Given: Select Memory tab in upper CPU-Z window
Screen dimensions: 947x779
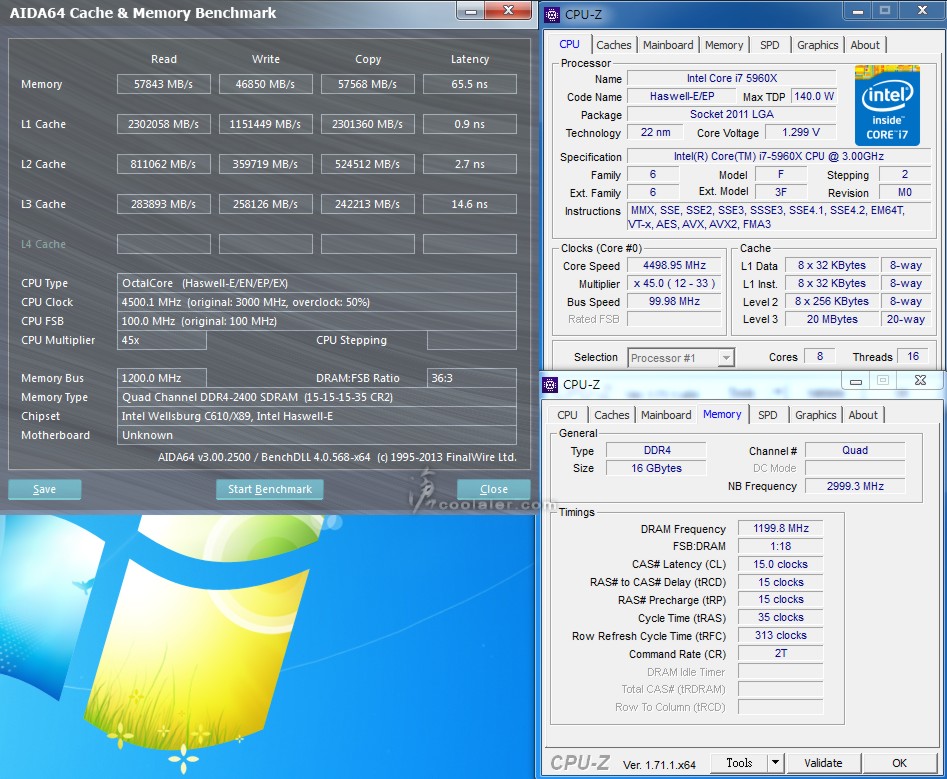Looking at the screenshot, I should [724, 45].
